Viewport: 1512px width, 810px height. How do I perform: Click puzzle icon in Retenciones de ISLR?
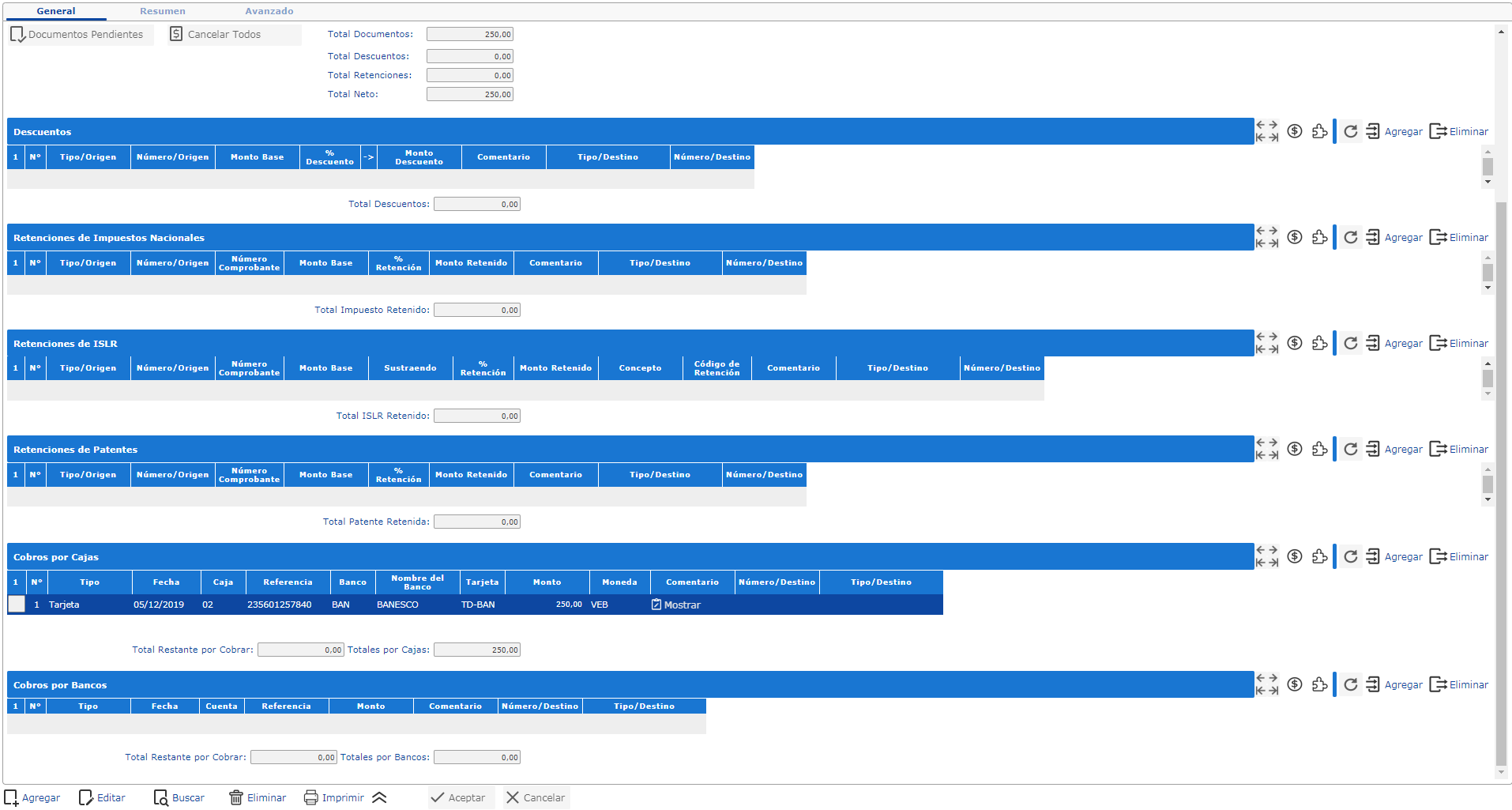point(1319,343)
